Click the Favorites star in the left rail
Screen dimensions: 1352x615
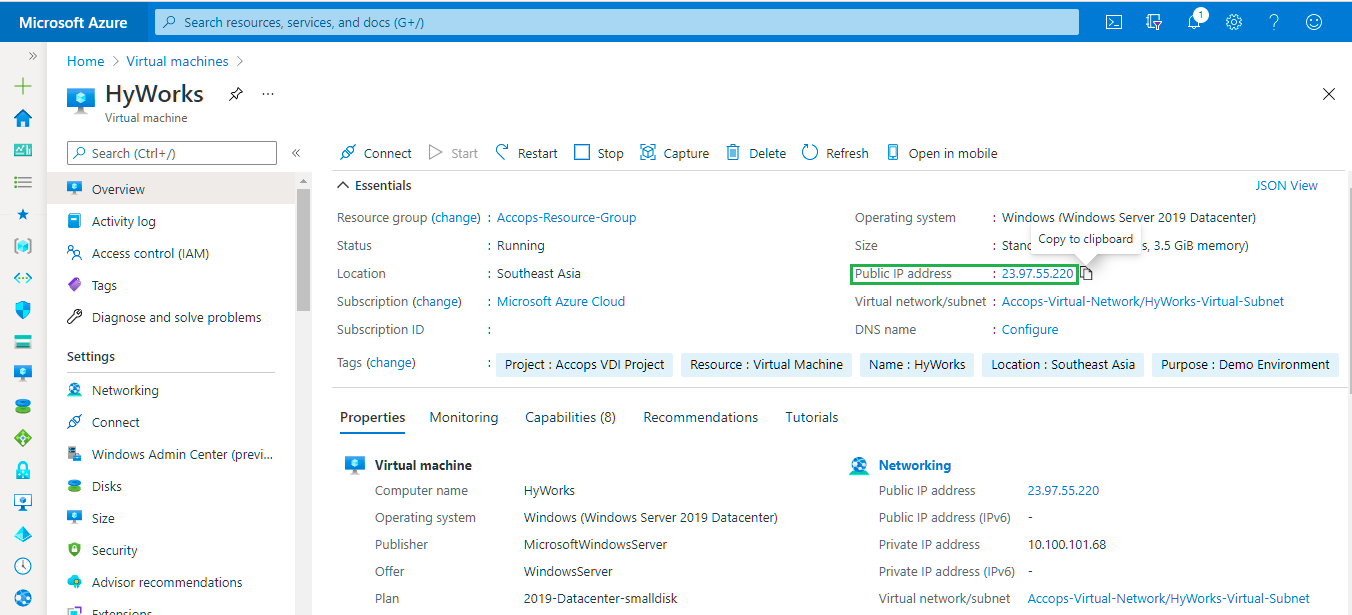coord(23,214)
